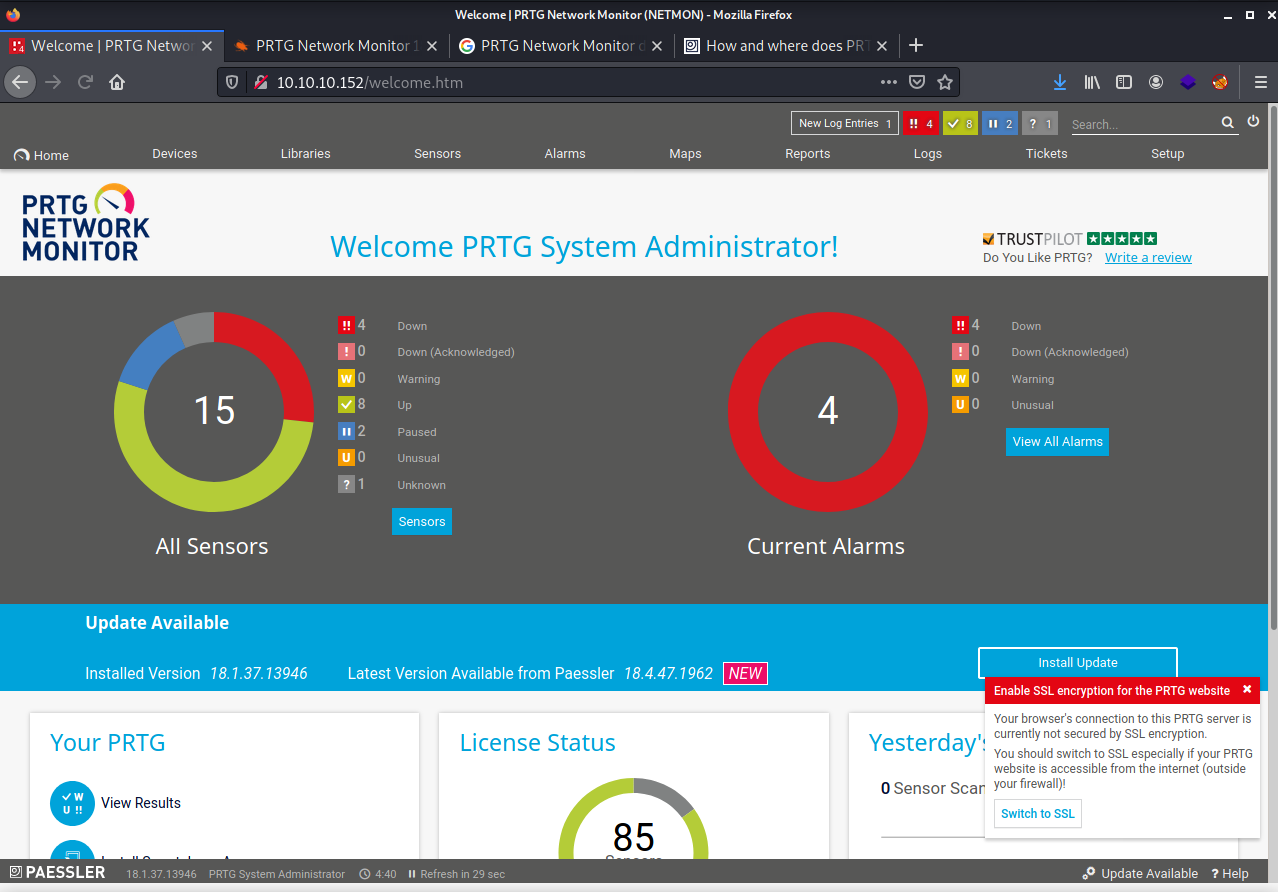Image resolution: width=1278 pixels, height=892 pixels.
Task: Open the Logs menu
Action: click(928, 154)
